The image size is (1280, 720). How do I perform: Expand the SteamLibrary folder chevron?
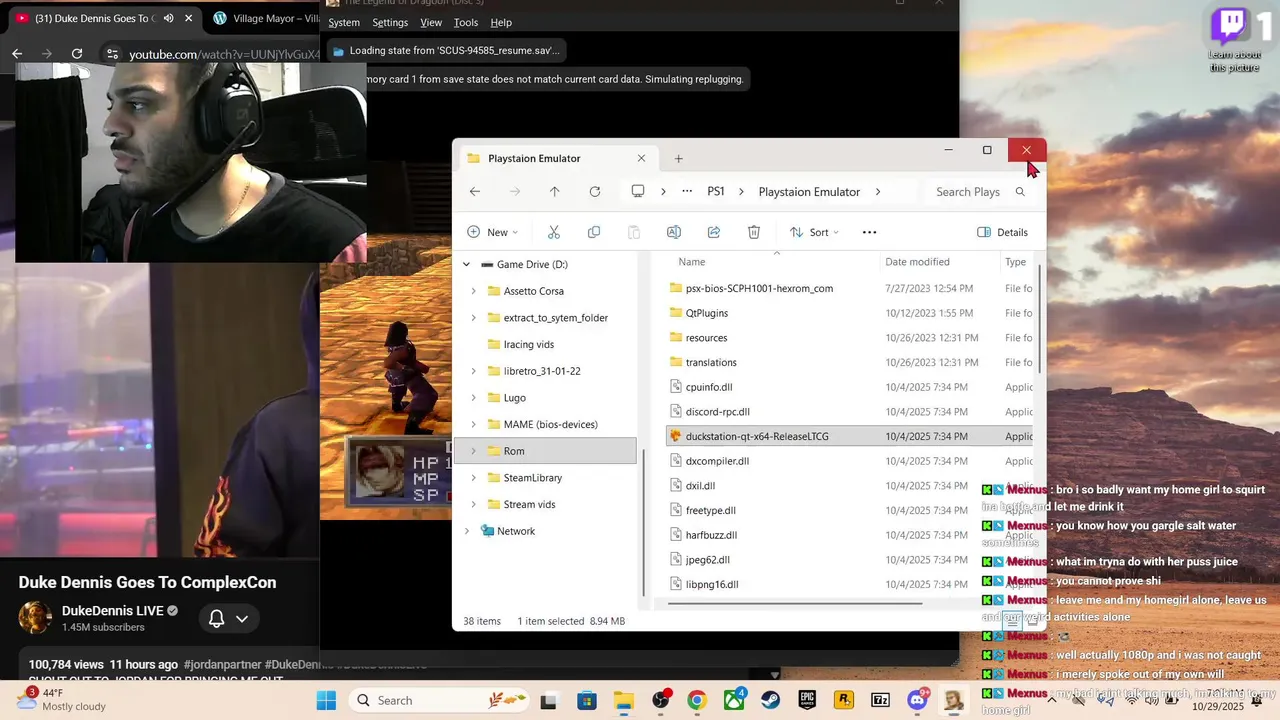[x=473, y=478]
